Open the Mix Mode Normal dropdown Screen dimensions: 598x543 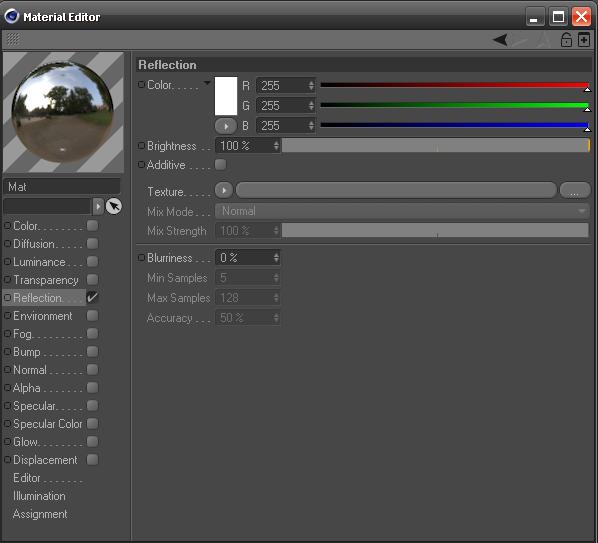(402, 211)
